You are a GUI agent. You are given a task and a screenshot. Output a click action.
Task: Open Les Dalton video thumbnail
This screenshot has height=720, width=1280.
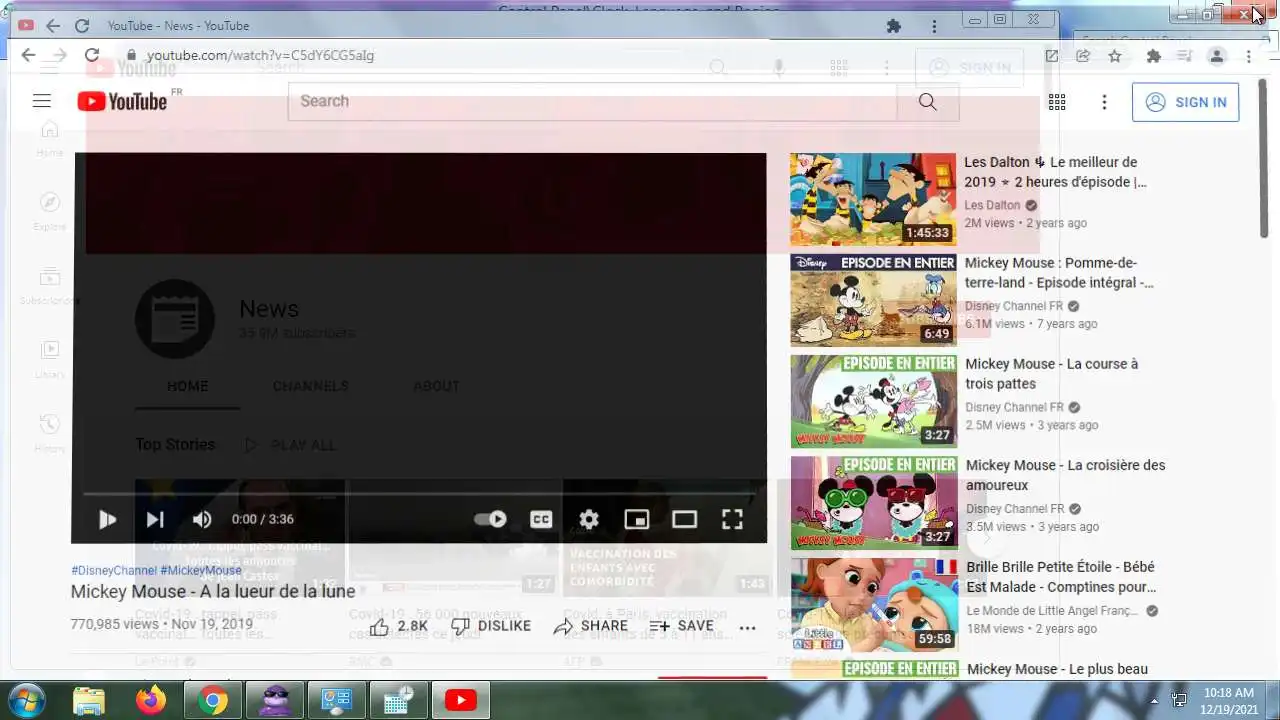click(873, 199)
